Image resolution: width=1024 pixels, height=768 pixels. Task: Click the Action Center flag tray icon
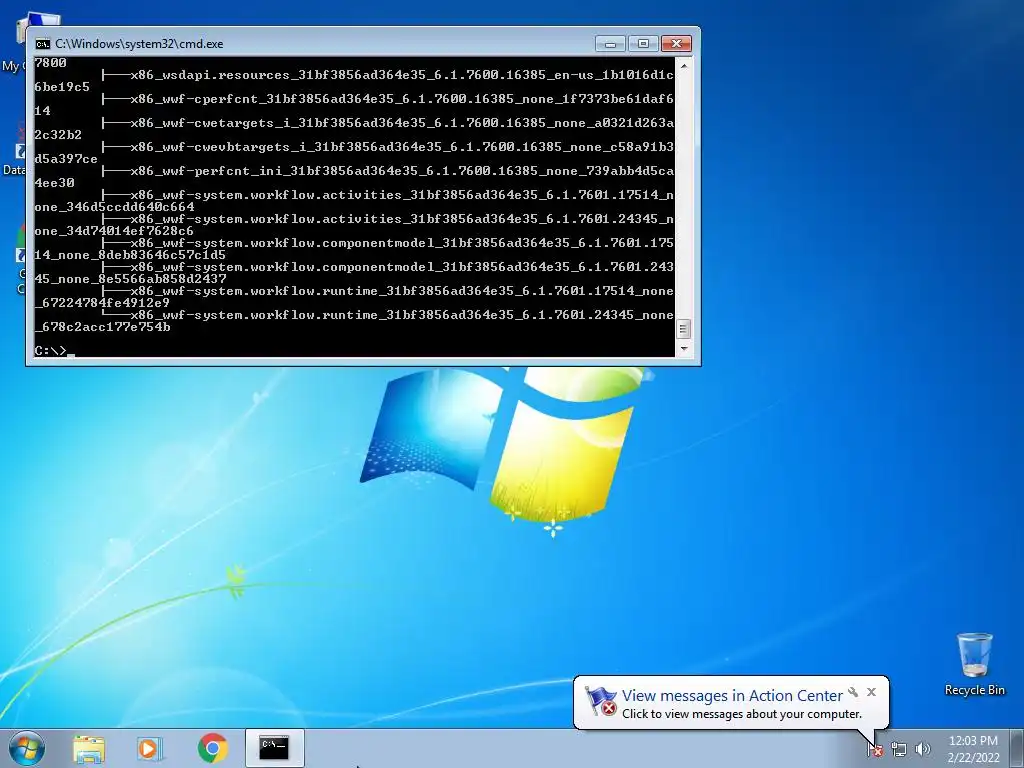(874, 749)
